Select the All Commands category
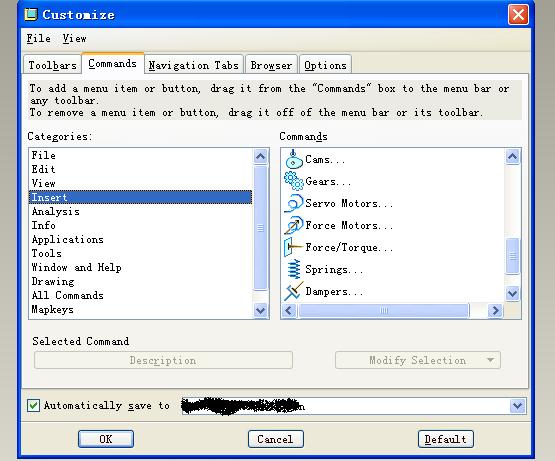The height and width of the screenshot is (461, 555). 141,295
